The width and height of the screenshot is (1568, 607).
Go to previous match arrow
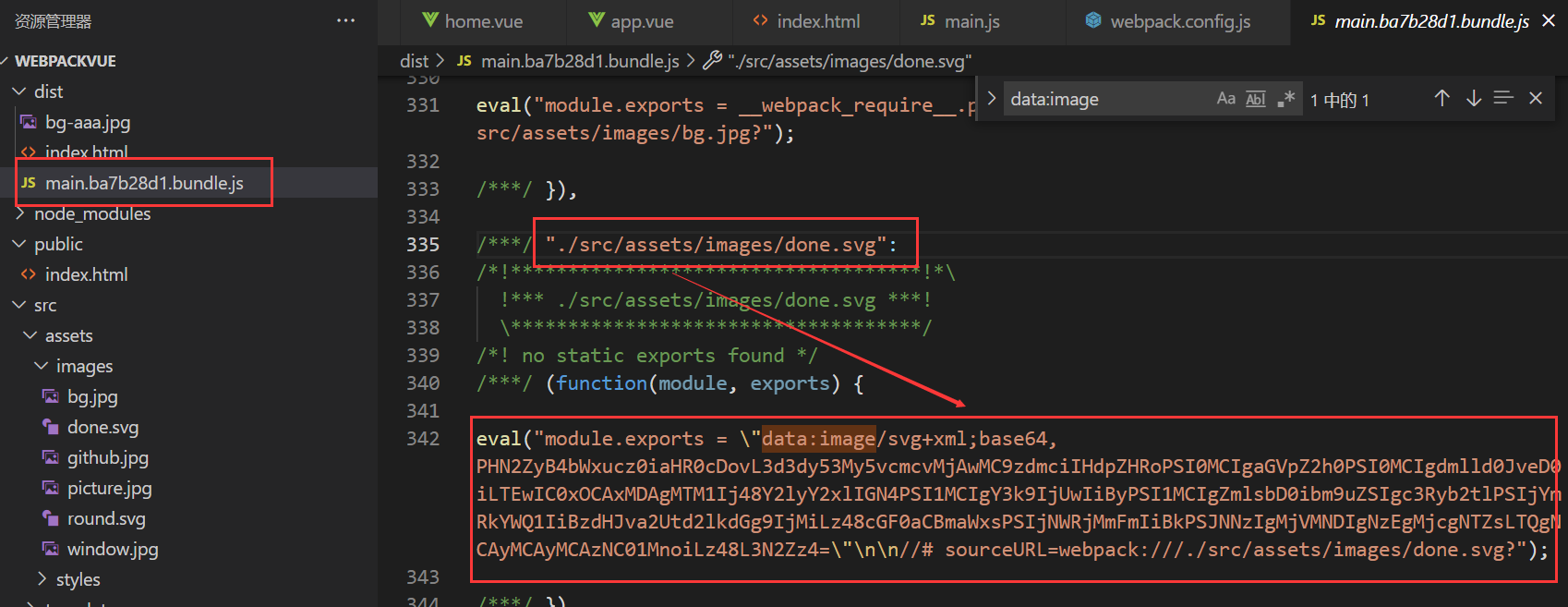click(x=1441, y=98)
